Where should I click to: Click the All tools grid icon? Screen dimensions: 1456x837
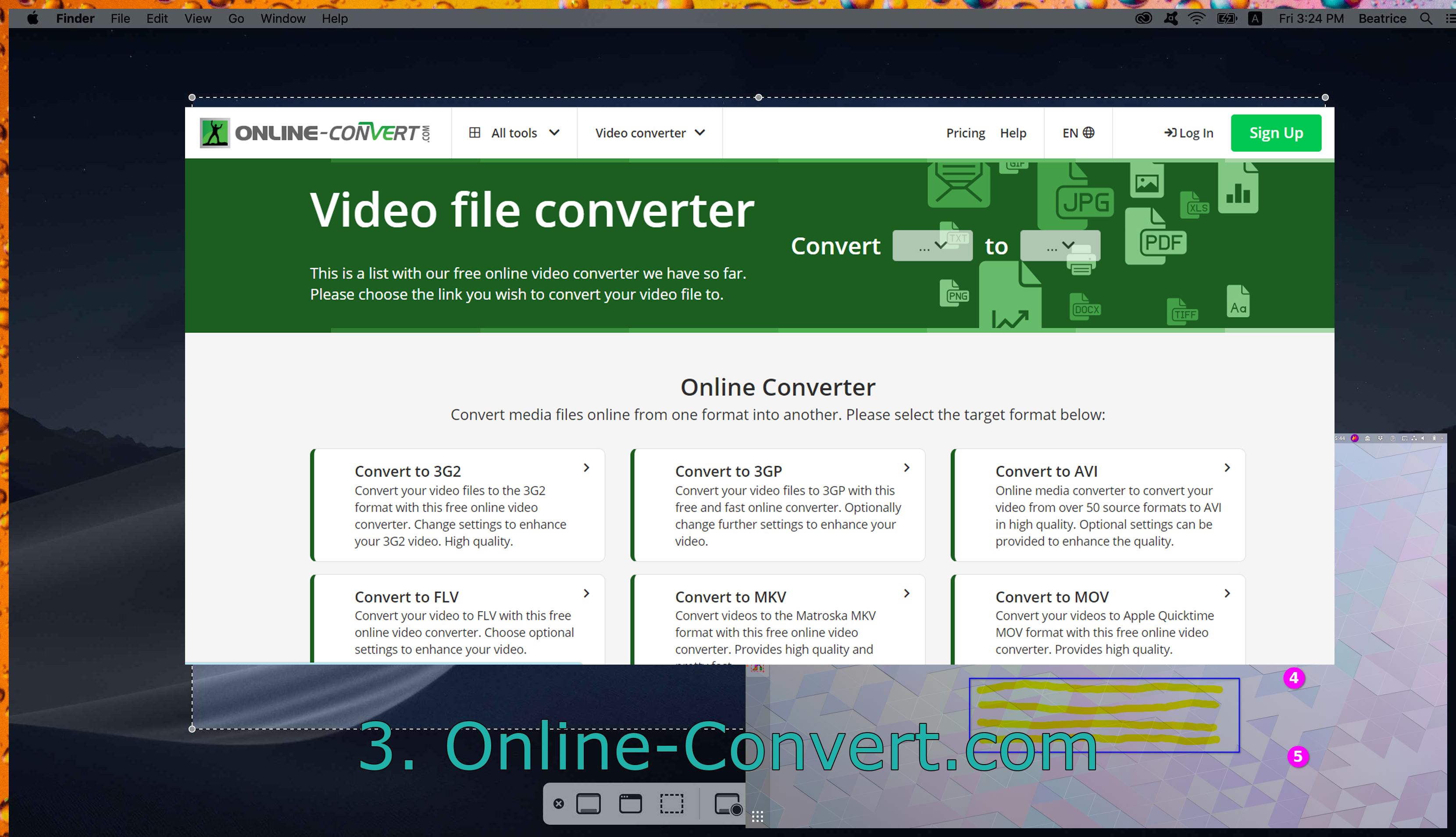[475, 133]
